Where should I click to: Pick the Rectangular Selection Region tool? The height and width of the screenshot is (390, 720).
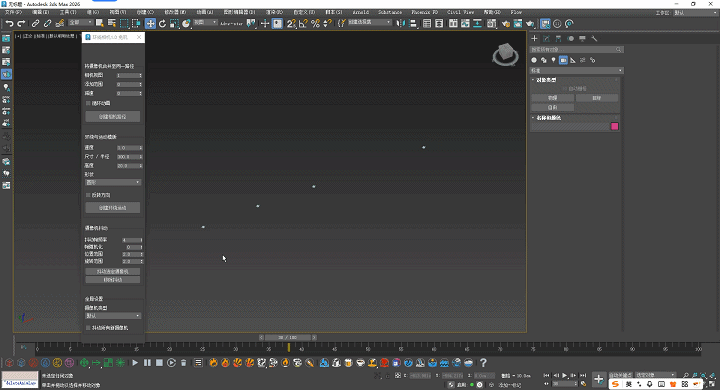coord(124,23)
